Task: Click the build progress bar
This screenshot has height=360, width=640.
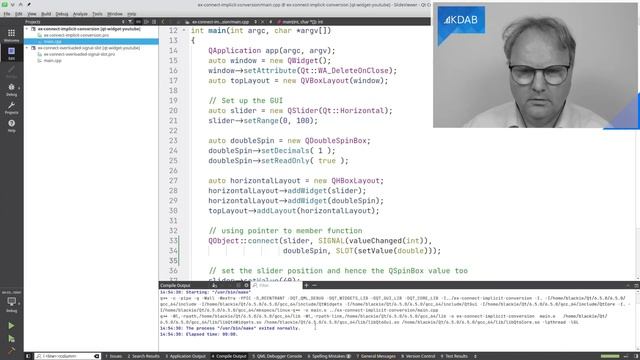Action: (x=610, y=356)
